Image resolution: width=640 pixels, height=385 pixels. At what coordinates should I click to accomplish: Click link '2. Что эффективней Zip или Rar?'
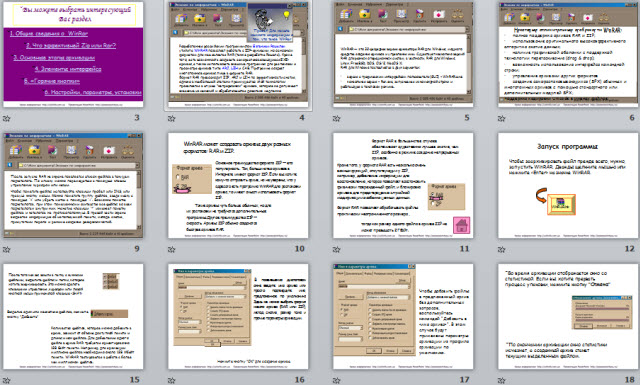[71, 45]
